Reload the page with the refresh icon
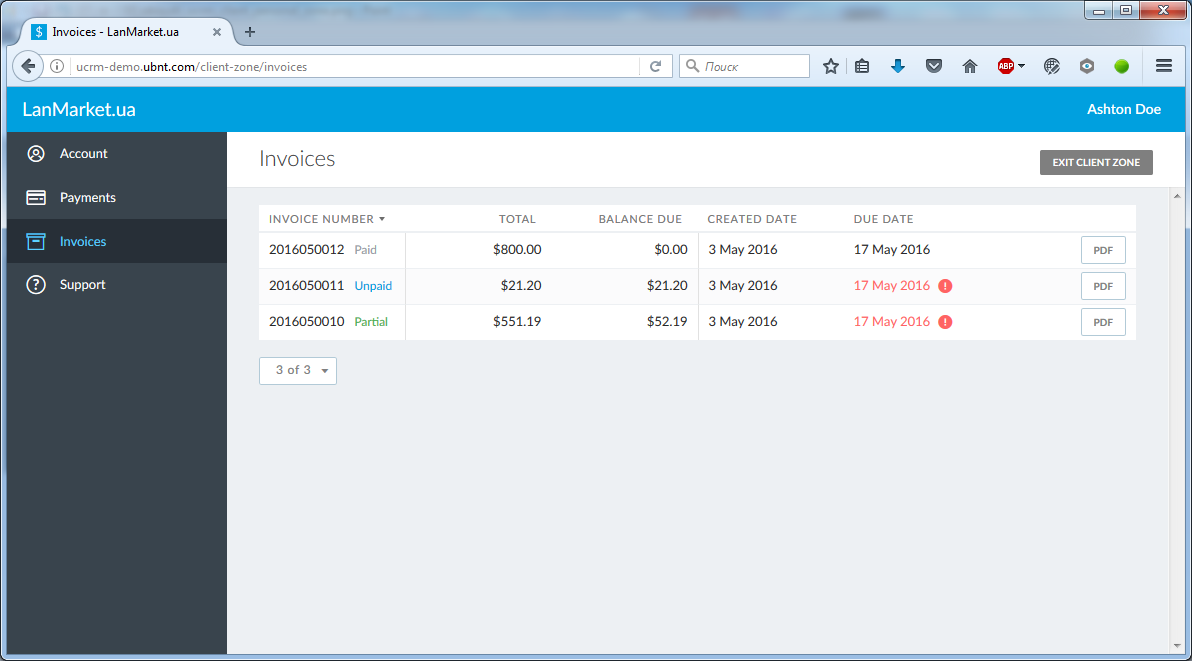The image size is (1192, 661). click(655, 66)
